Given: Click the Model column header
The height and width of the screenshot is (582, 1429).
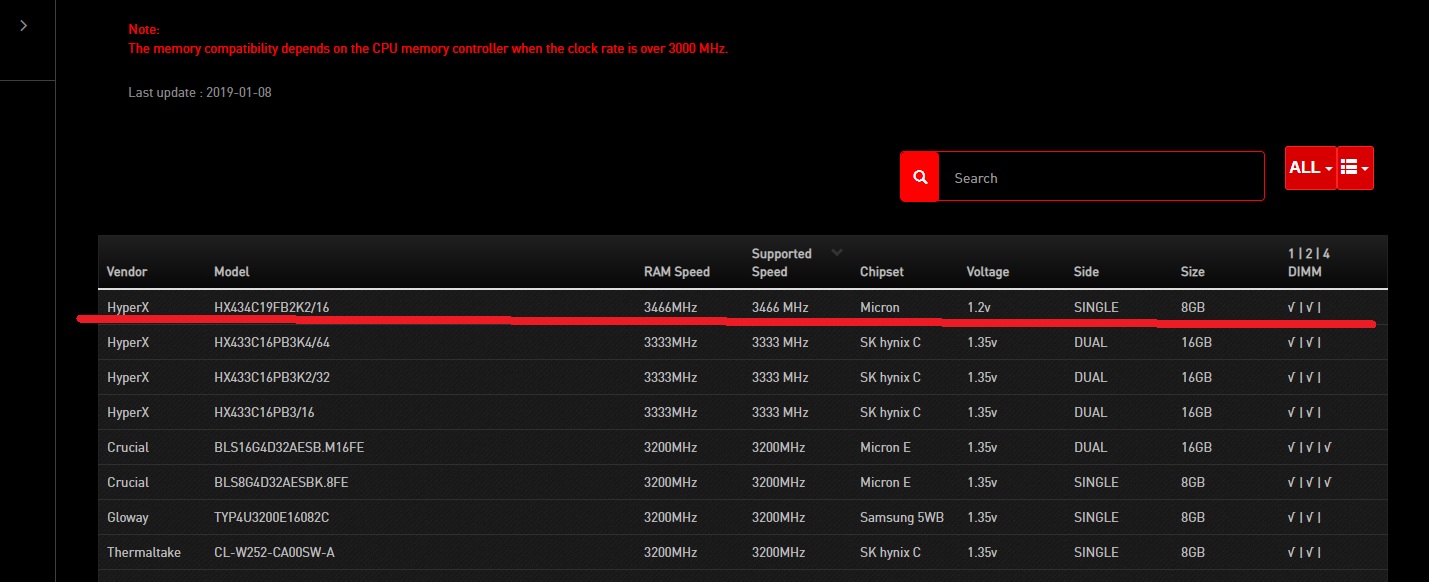Looking at the screenshot, I should pyautogui.click(x=232, y=272).
